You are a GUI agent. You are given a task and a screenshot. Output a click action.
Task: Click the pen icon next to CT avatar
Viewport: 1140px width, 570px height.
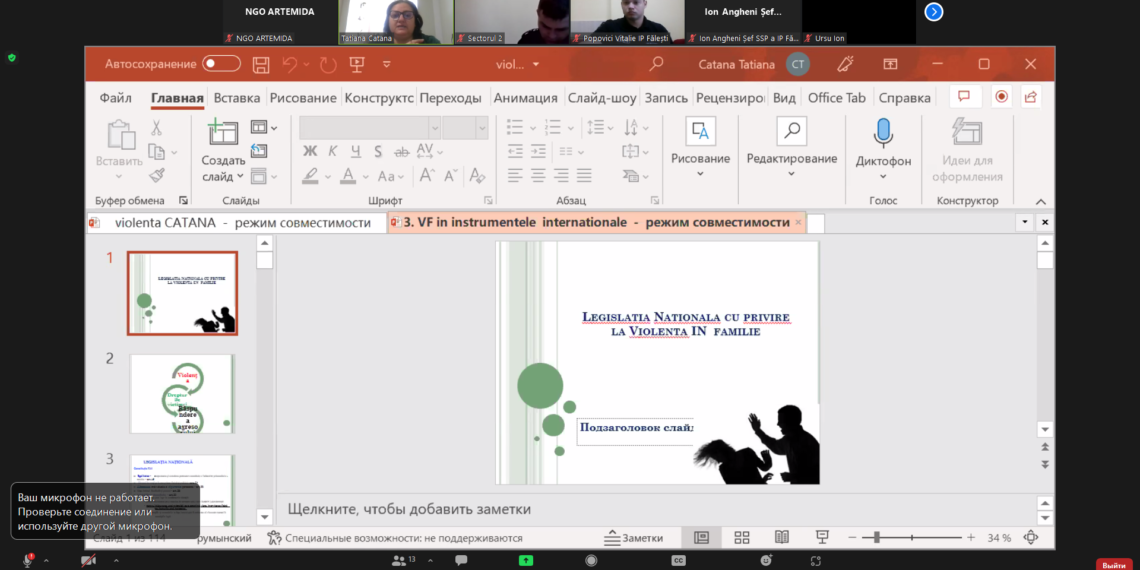(845, 64)
